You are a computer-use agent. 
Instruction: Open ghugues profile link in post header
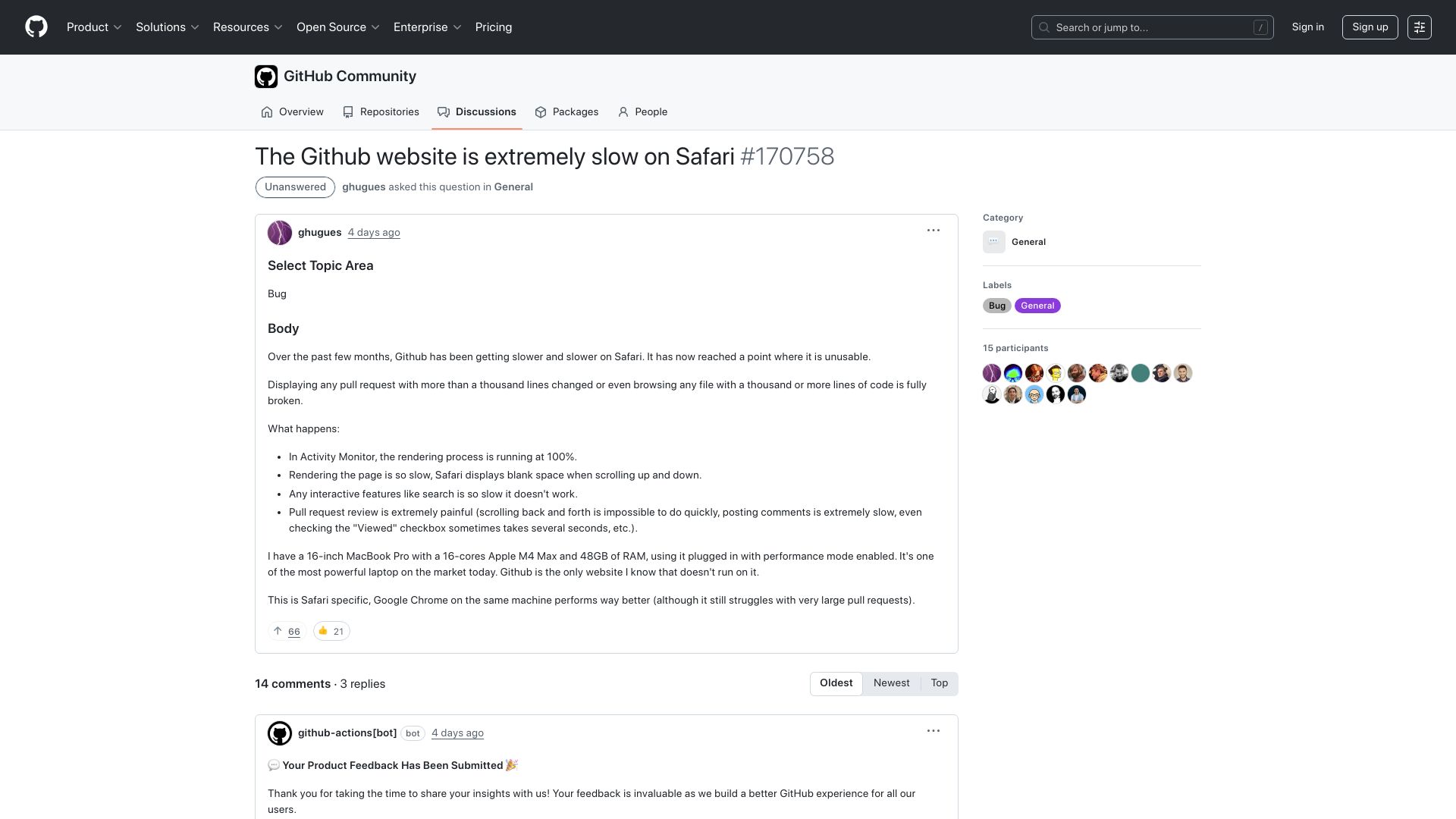[x=319, y=233]
